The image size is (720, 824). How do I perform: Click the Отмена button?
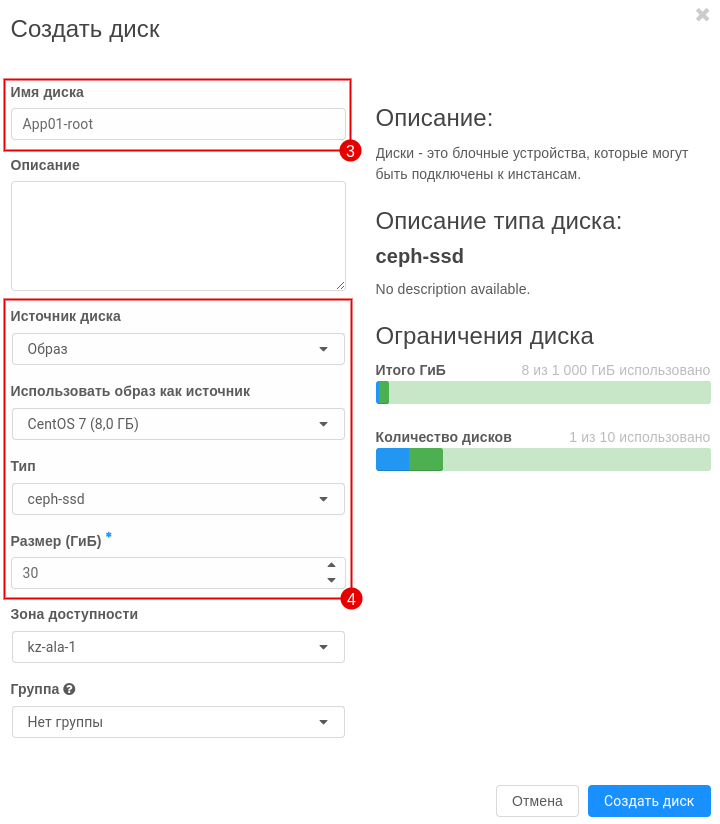point(537,801)
